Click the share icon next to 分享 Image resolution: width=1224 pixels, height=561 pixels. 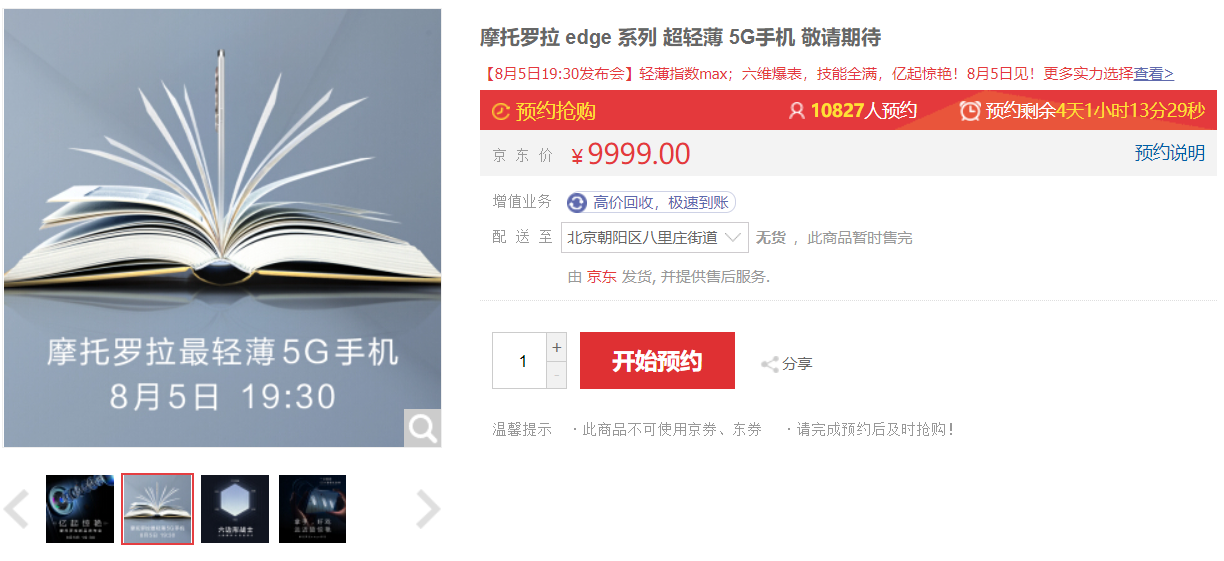click(x=770, y=364)
